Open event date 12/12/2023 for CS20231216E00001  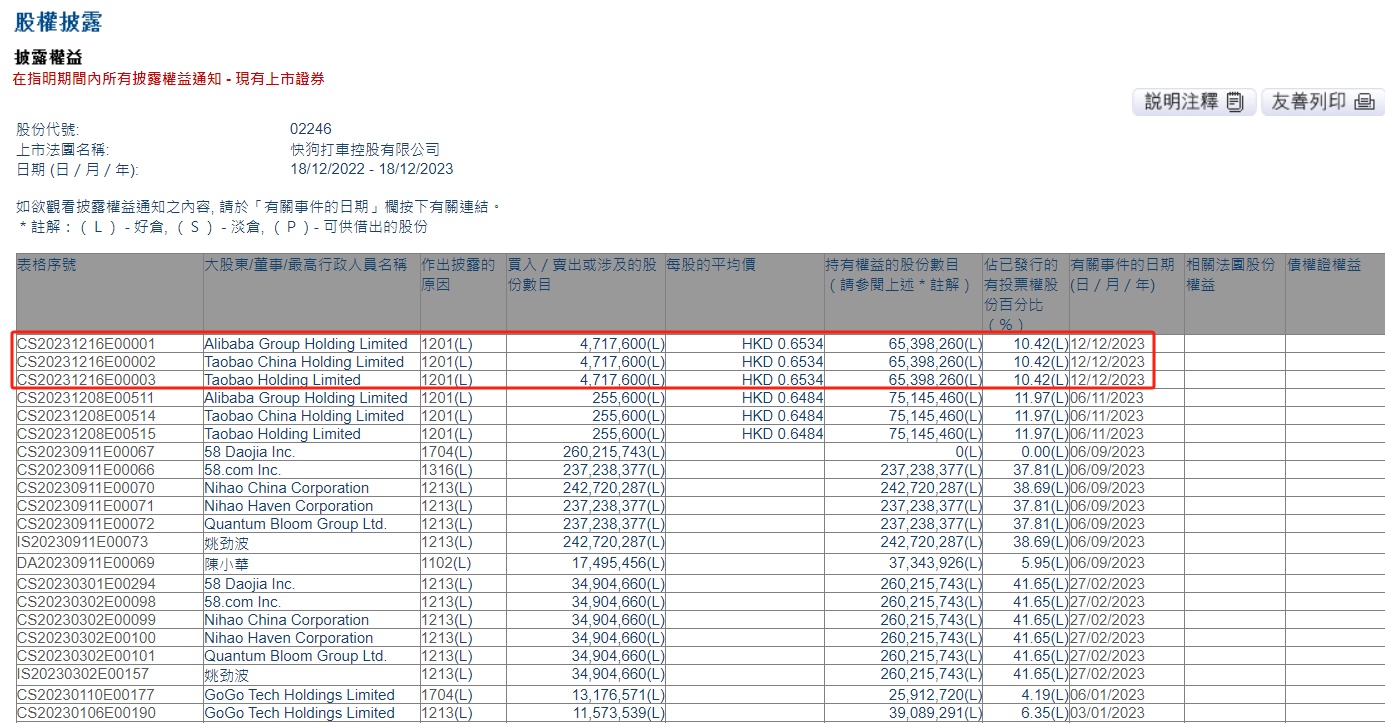point(1107,344)
